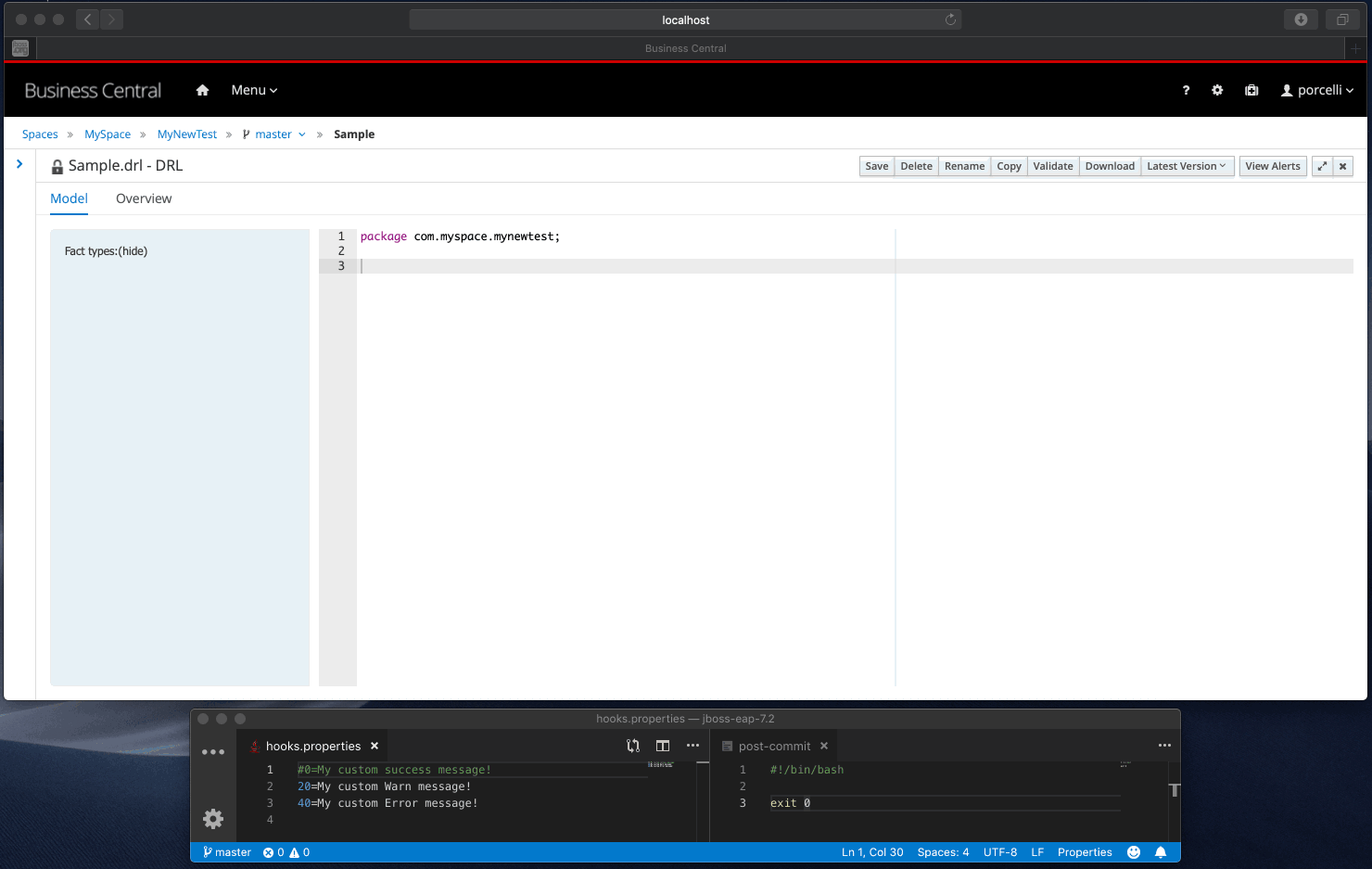Maximize the editor with expand icon
1372x869 pixels.
1322,166
